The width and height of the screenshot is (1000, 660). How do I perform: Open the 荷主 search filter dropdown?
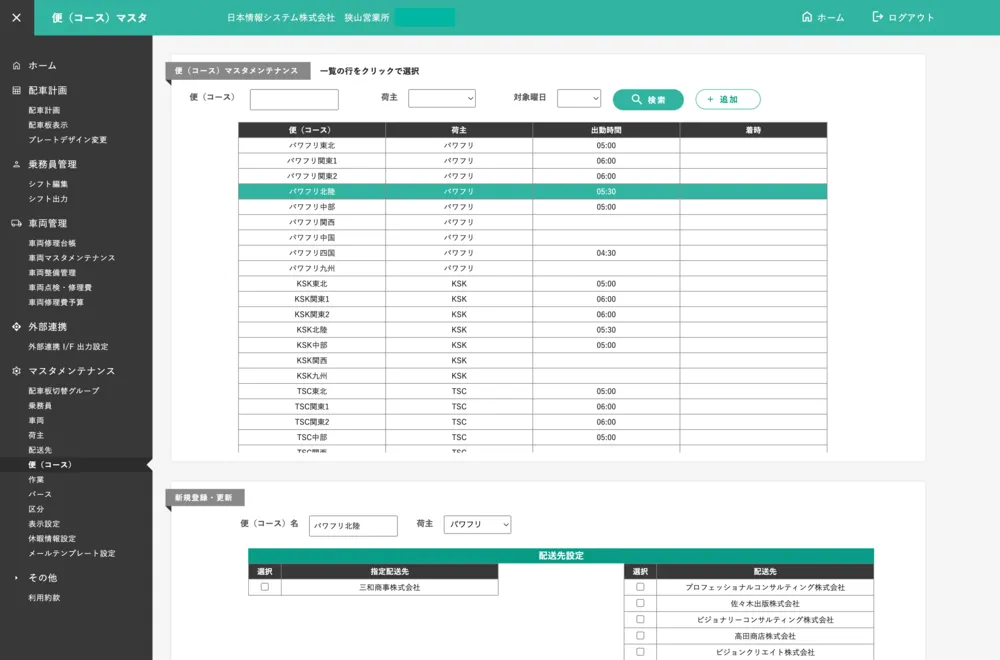tap(442, 99)
